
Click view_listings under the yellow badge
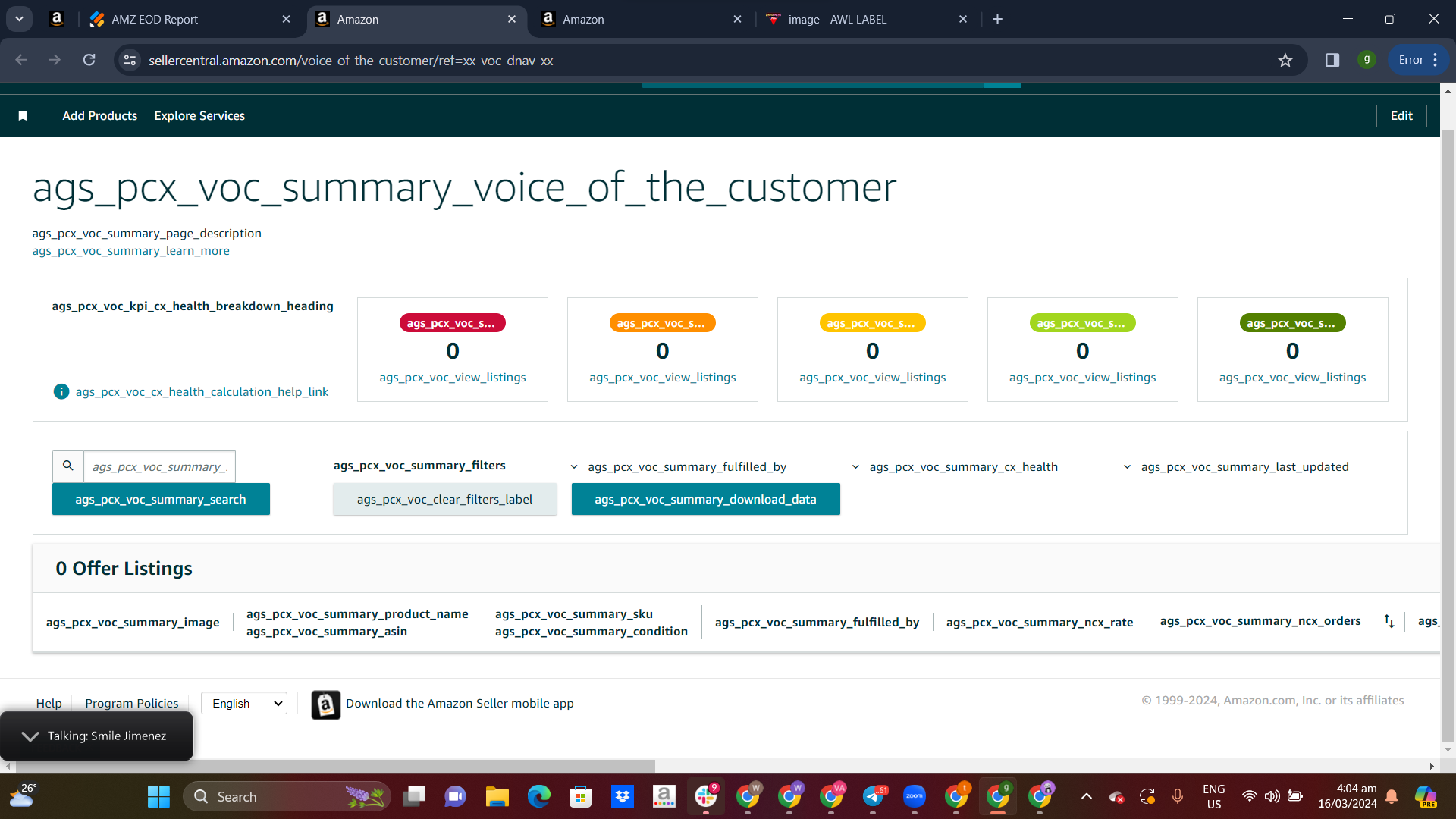(x=873, y=377)
